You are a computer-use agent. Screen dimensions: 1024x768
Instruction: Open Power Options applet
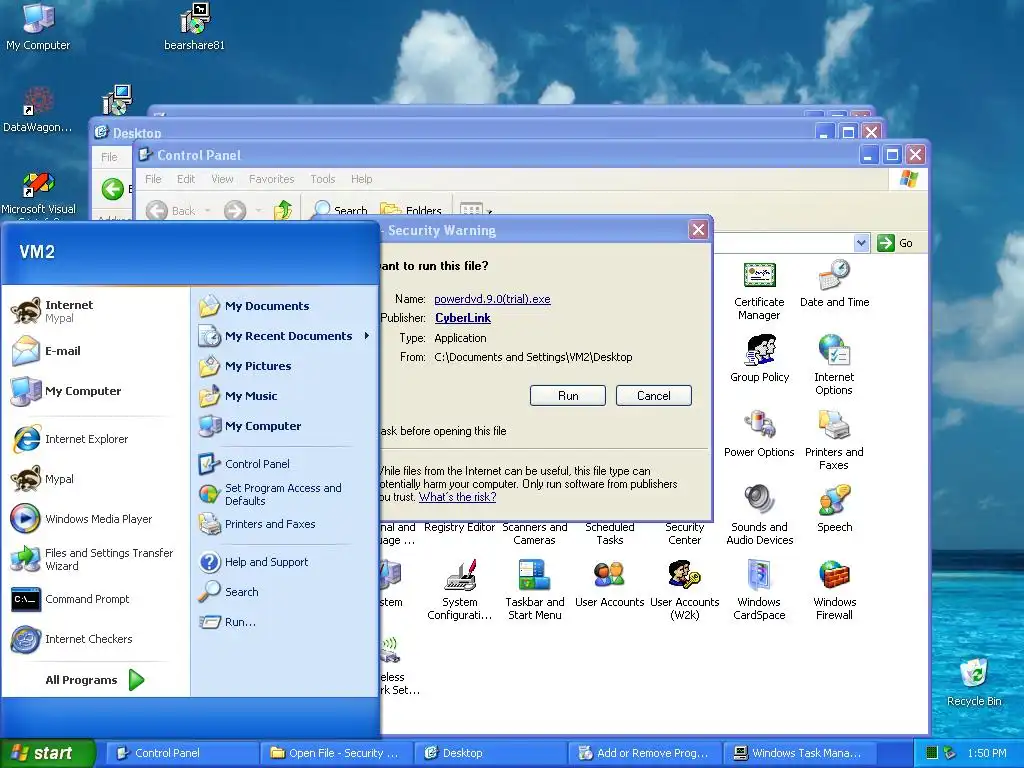(759, 434)
